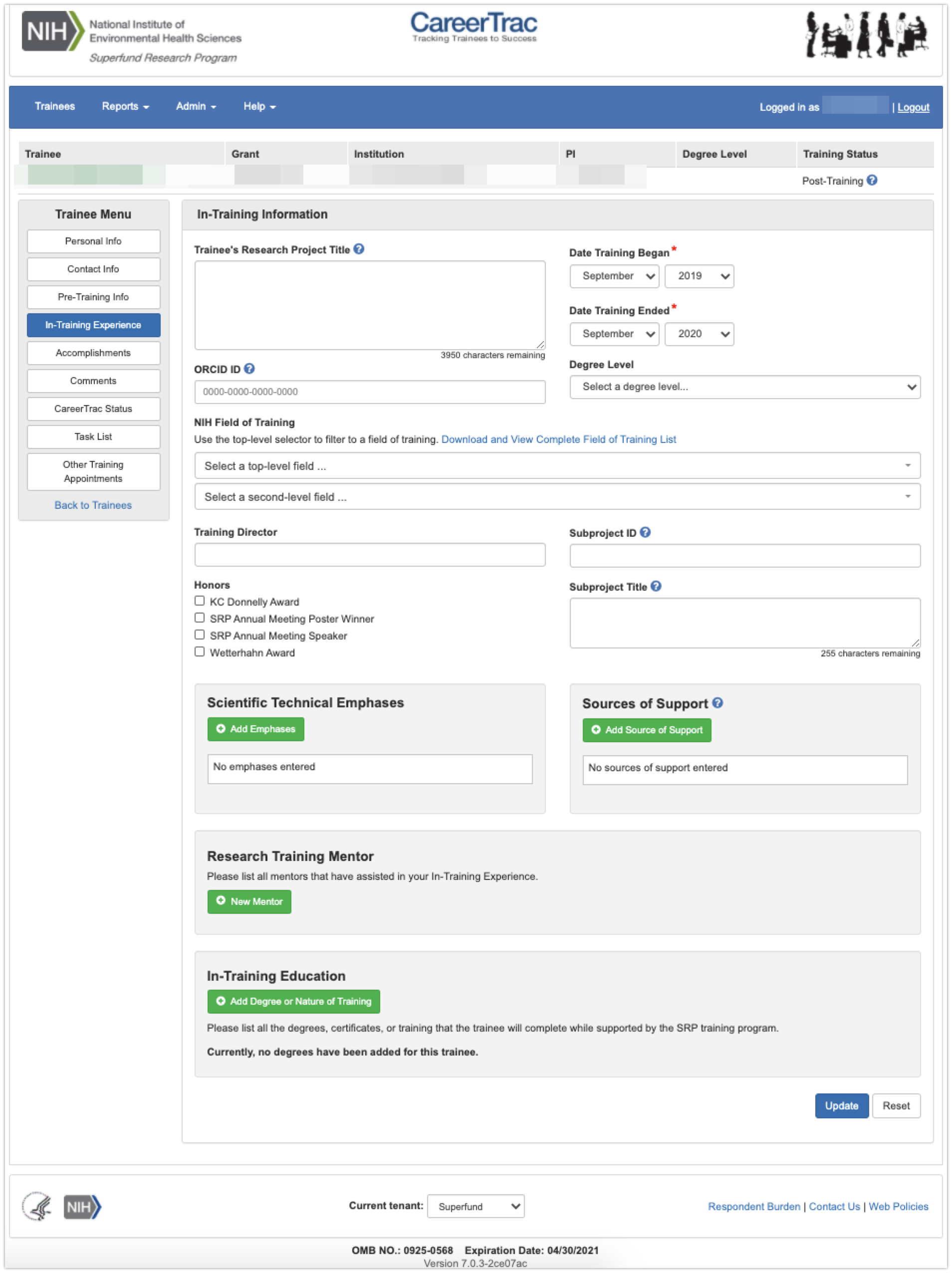
Task: Check the KC Donnelly Award checkbox
Action: tap(200, 601)
